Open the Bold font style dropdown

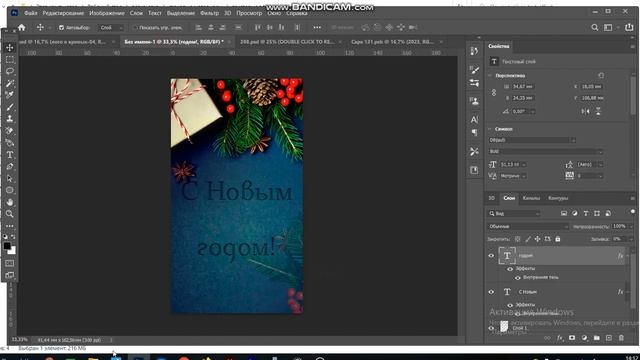[x=546, y=151]
